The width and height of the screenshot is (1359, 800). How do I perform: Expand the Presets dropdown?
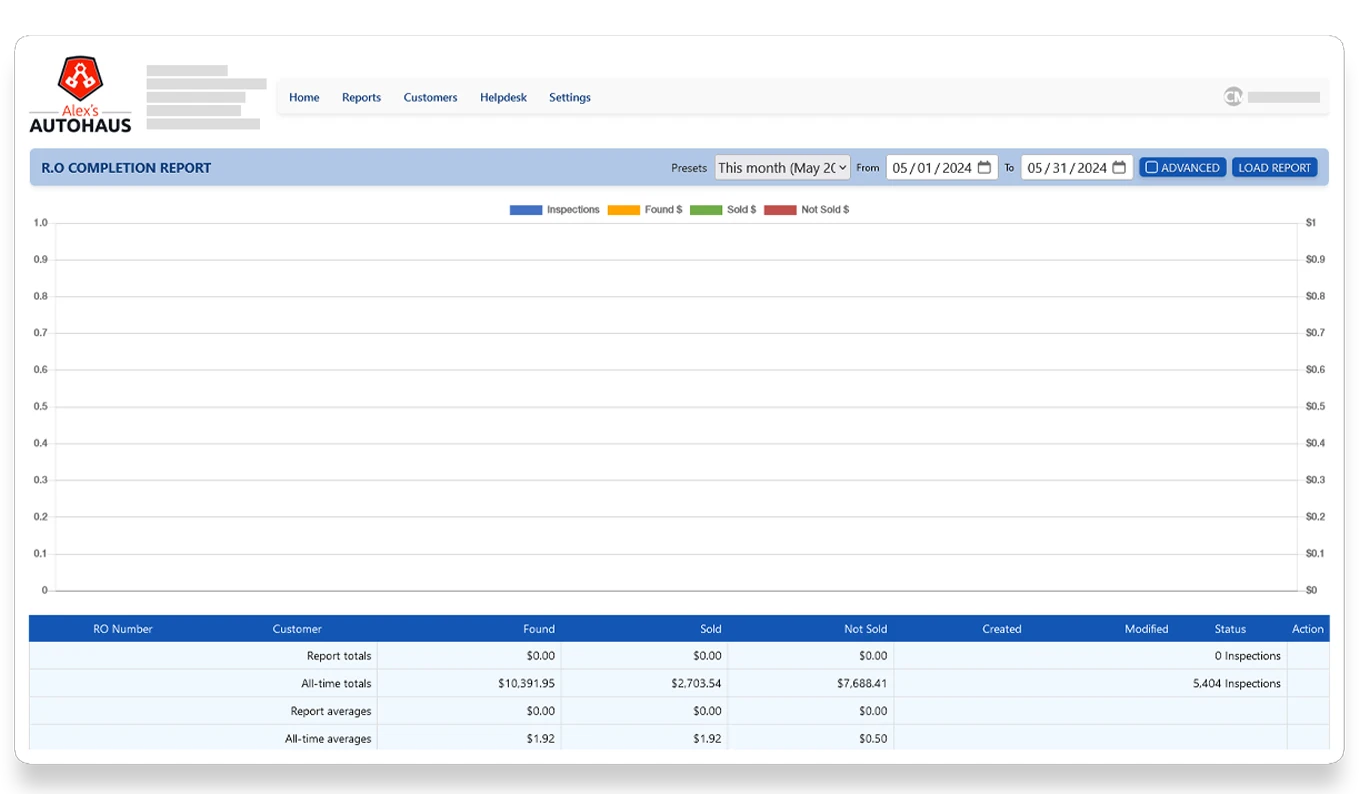pyautogui.click(x=782, y=168)
